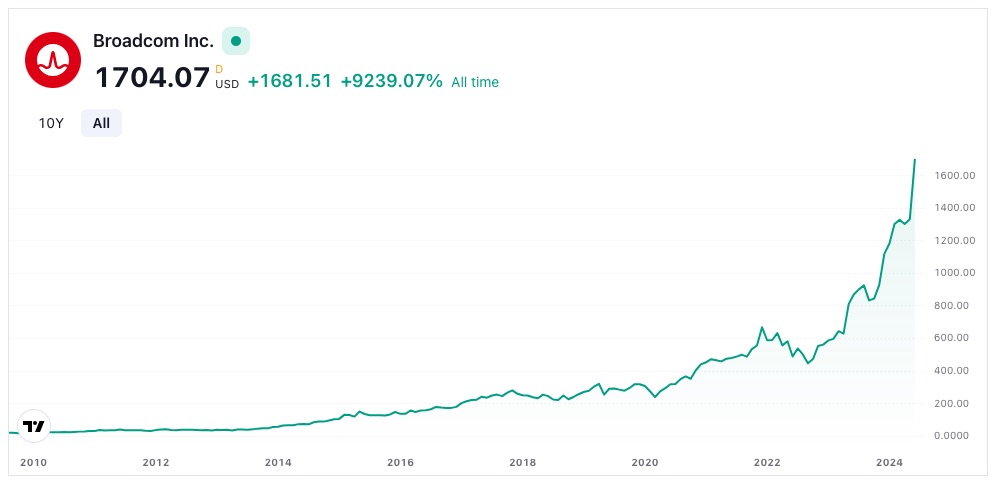
Task: Select 2018 on the time axis
Action: (522, 462)
